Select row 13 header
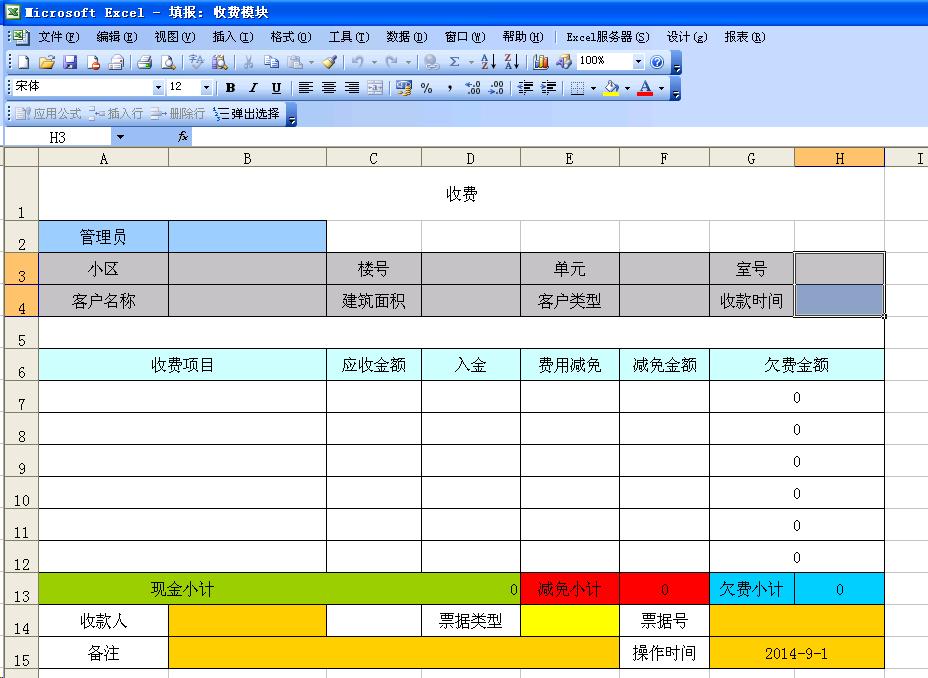The width and height of the screenshot is (928, 678). click(21, 588)
